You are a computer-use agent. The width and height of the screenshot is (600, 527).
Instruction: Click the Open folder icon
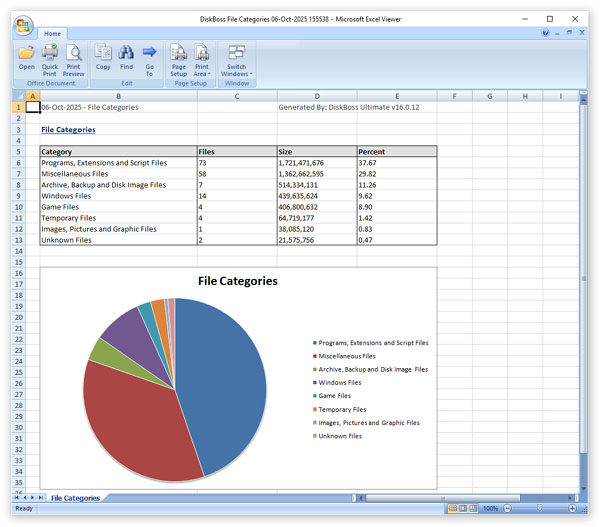click(26, 52)
